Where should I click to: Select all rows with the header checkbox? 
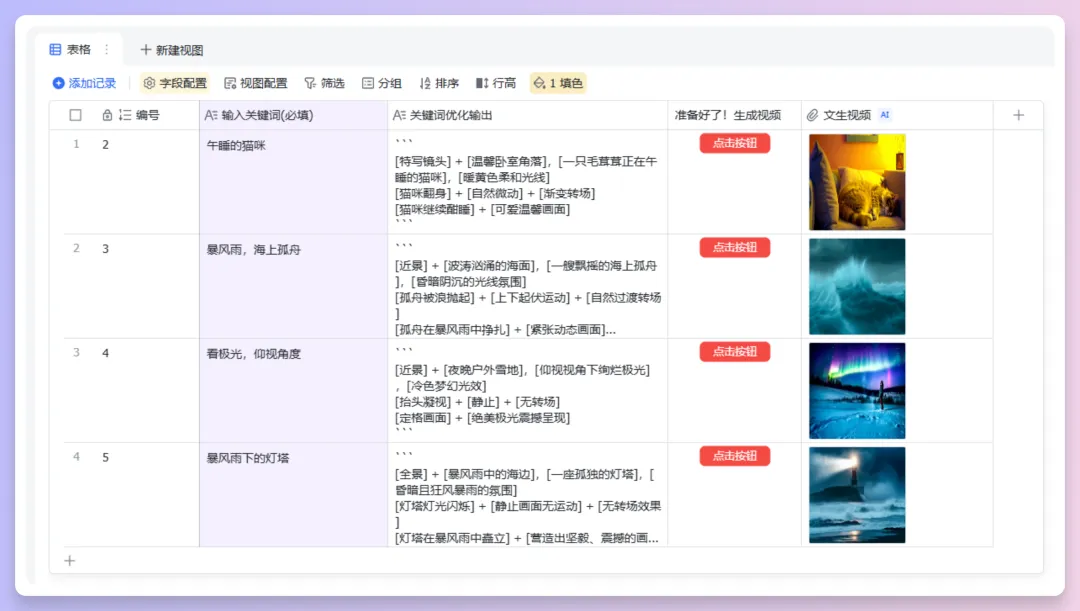(76, 115)
